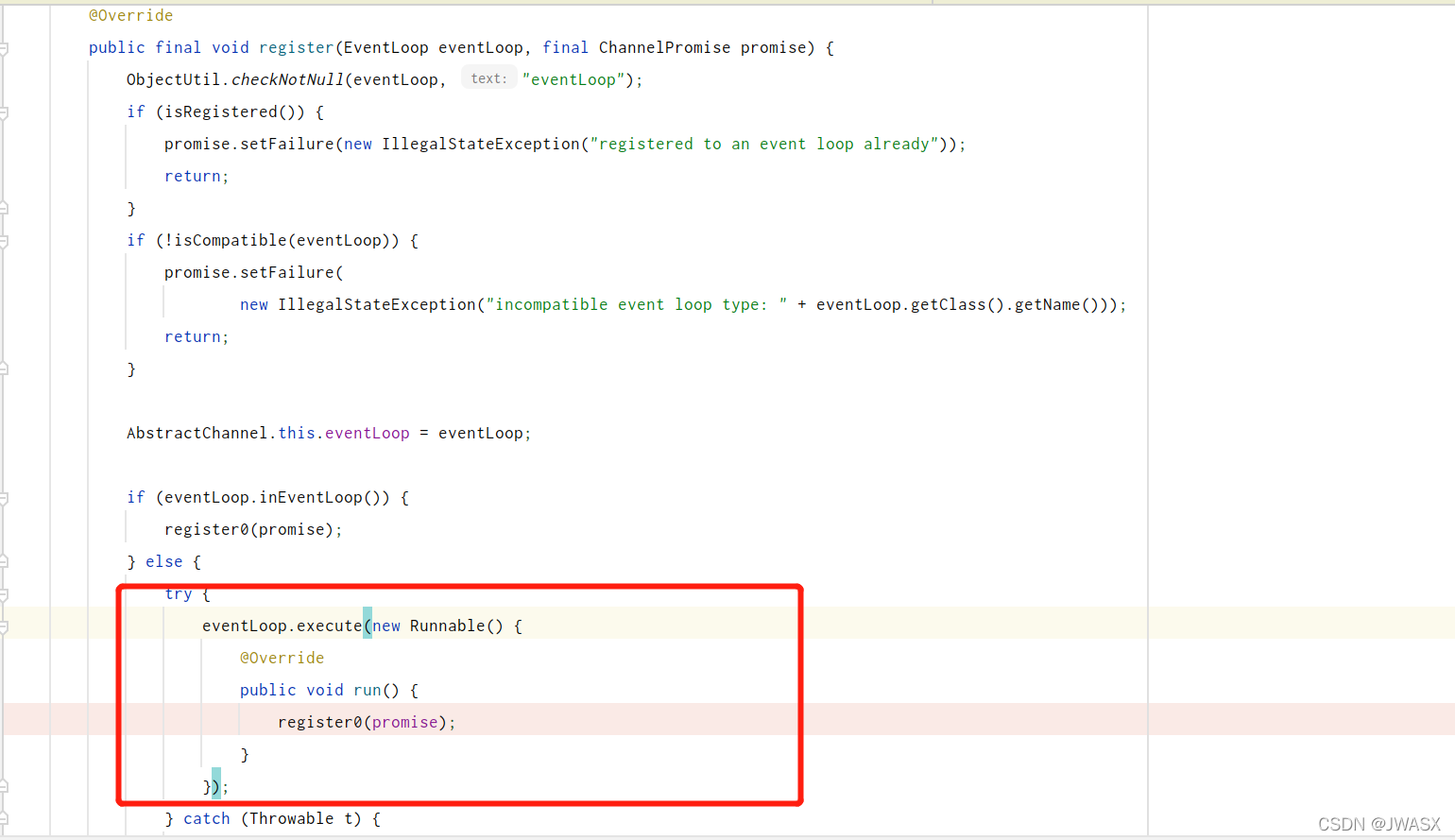Collapse the if (isRegistered()) block fold marker
The width and height of the screenshot is (1455, 840).
click(4, 112)
